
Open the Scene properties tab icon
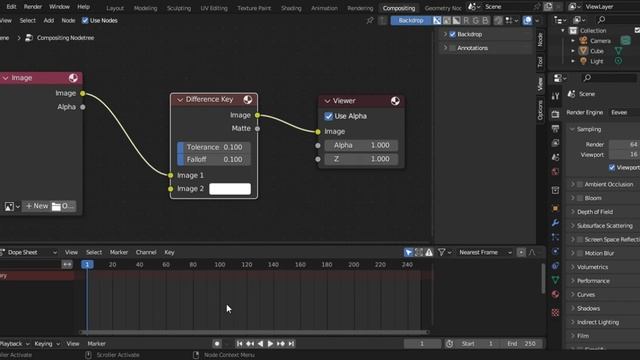(x=555, y=158)
